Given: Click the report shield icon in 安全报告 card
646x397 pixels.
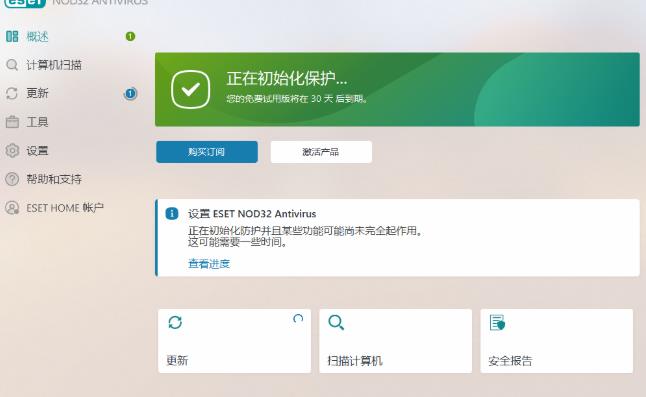Looking at the screenshot, I should (x=497, y=323).
